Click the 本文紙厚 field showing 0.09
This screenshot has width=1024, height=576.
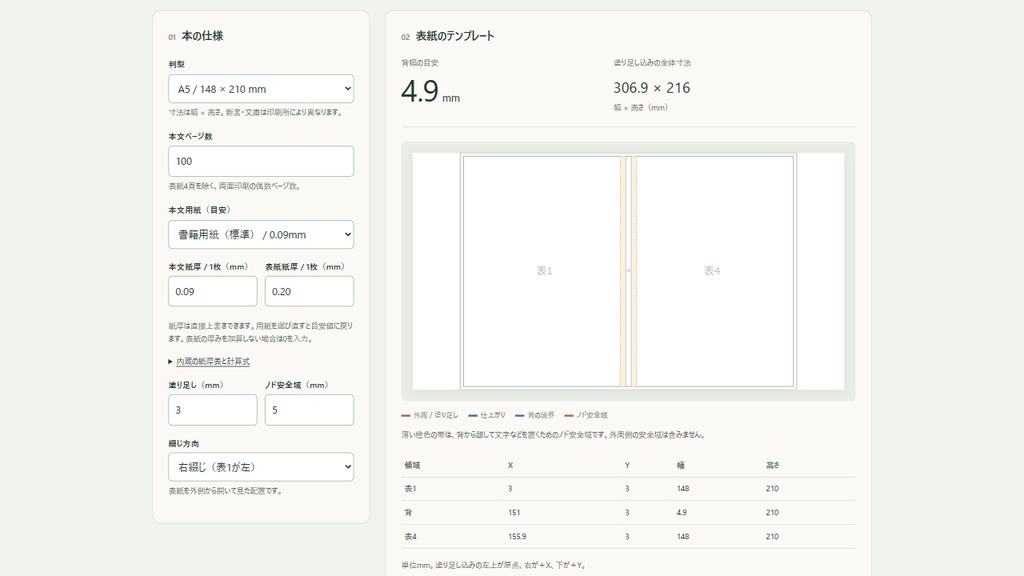(x=212, y=291)
